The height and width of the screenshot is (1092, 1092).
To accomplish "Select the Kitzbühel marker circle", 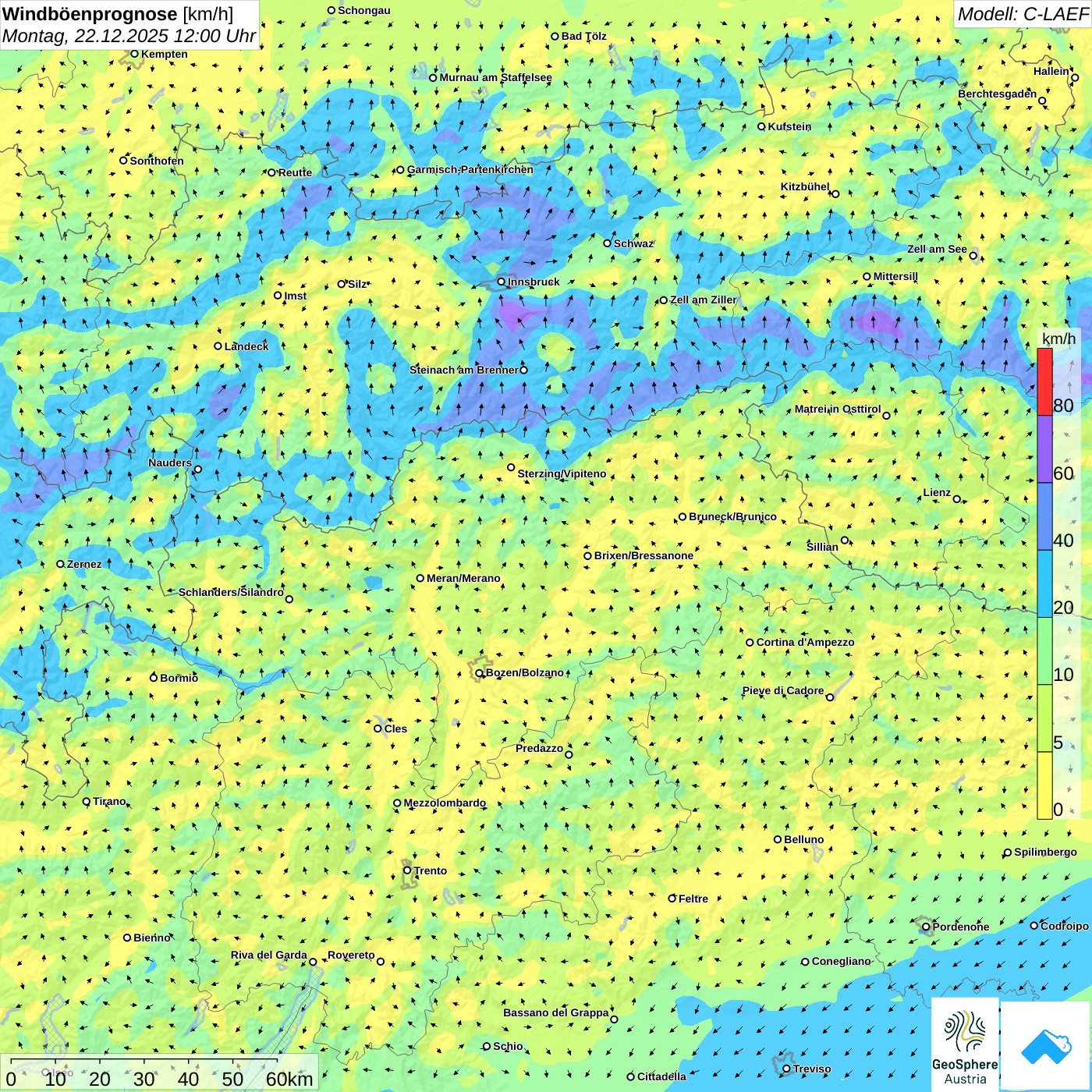I will click(835, 193).
